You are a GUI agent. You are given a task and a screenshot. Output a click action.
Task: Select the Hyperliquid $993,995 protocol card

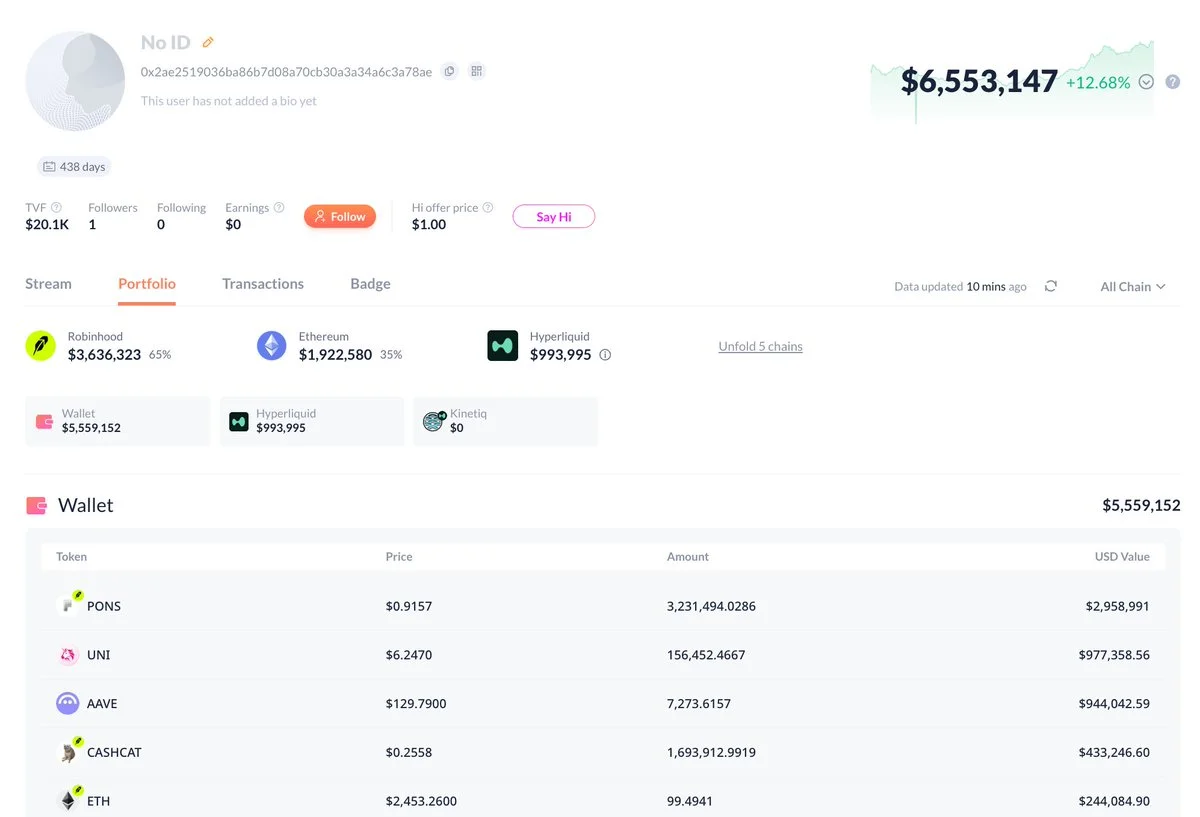(312, 421)
